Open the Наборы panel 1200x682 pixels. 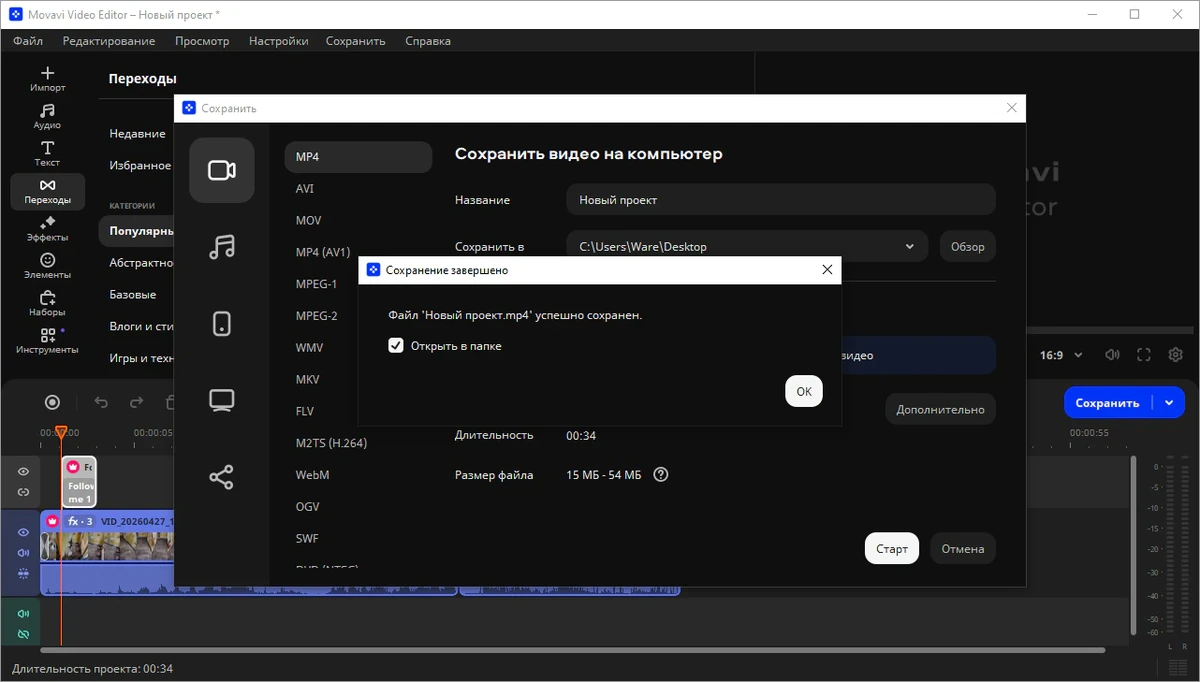47,304
